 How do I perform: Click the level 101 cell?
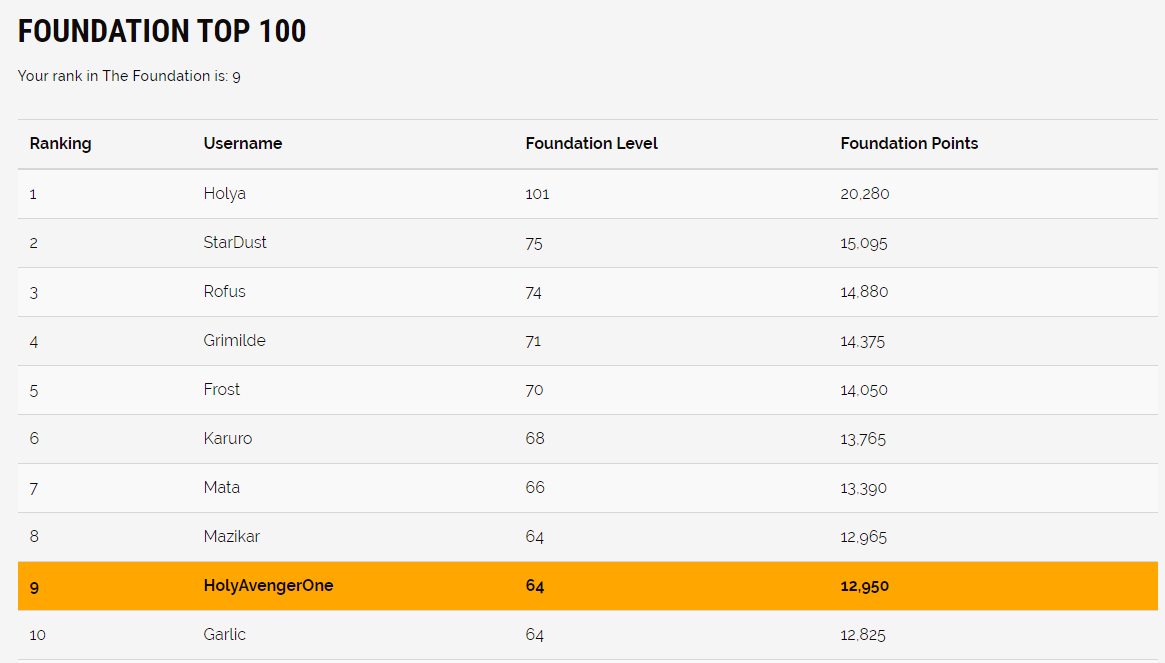[x=537, y=194]
